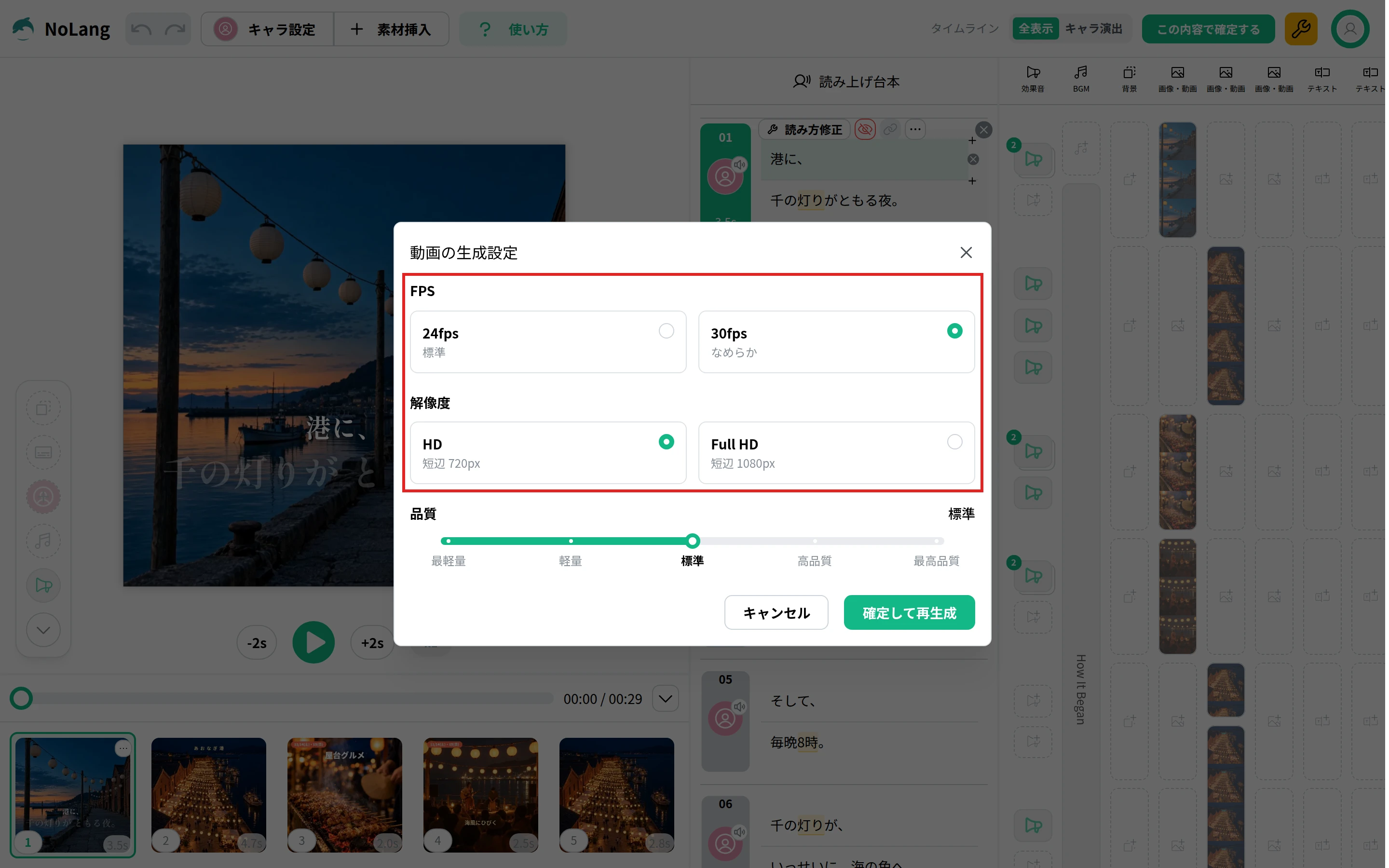The width and height of the screenshot is (1389, 868).
Task: Click the music note icon in left sidebar
Action: 43,541
